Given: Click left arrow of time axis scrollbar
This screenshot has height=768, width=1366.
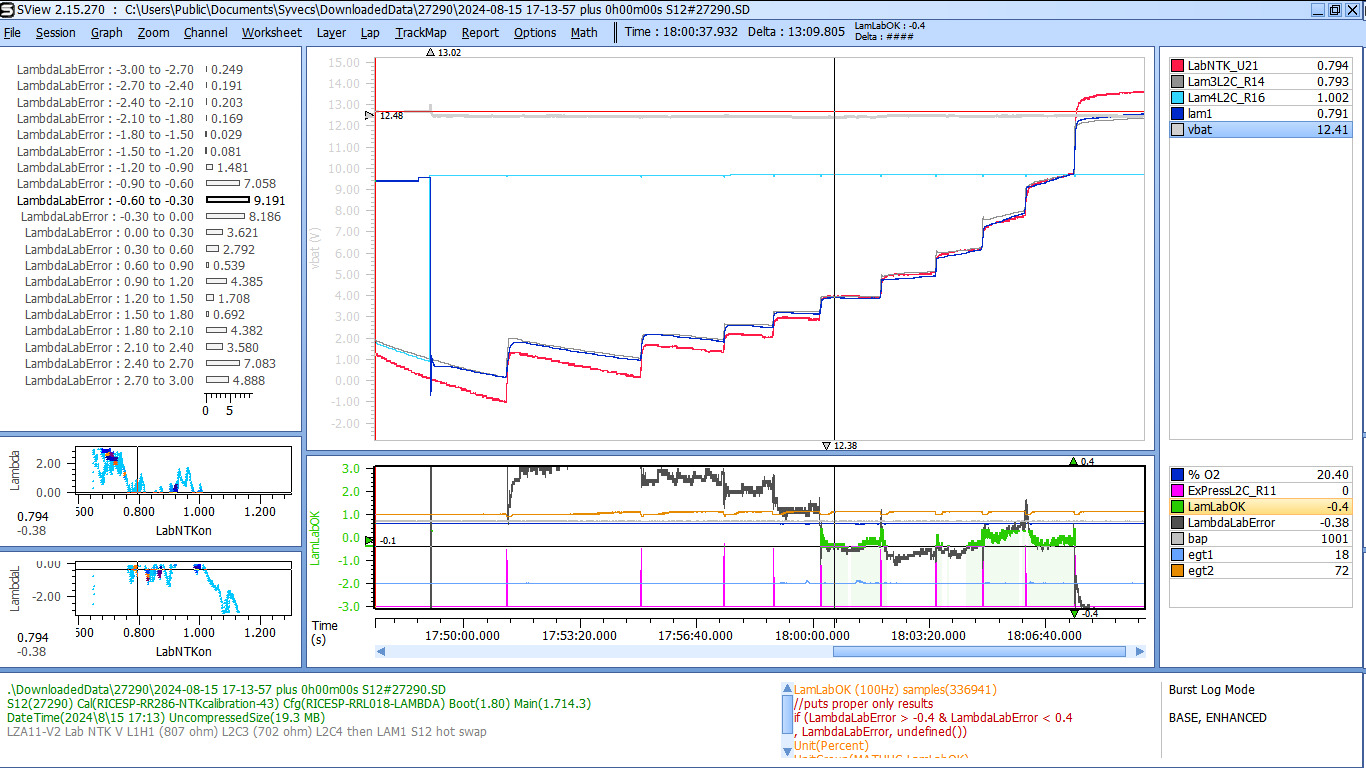Looking at the screenshot, I should click(x=382, y=651).
